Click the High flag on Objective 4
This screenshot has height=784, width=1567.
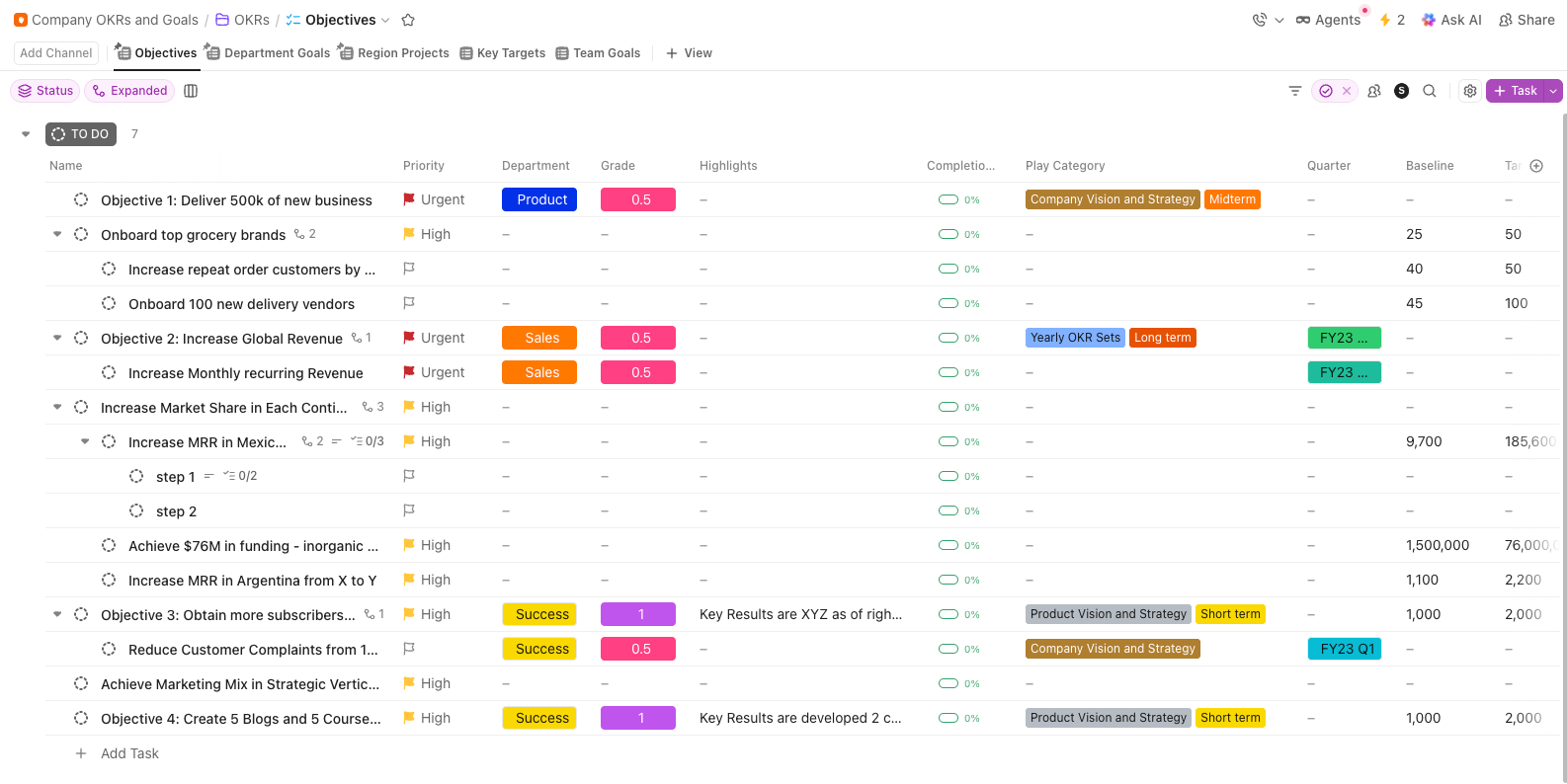[x=409, y=718]
